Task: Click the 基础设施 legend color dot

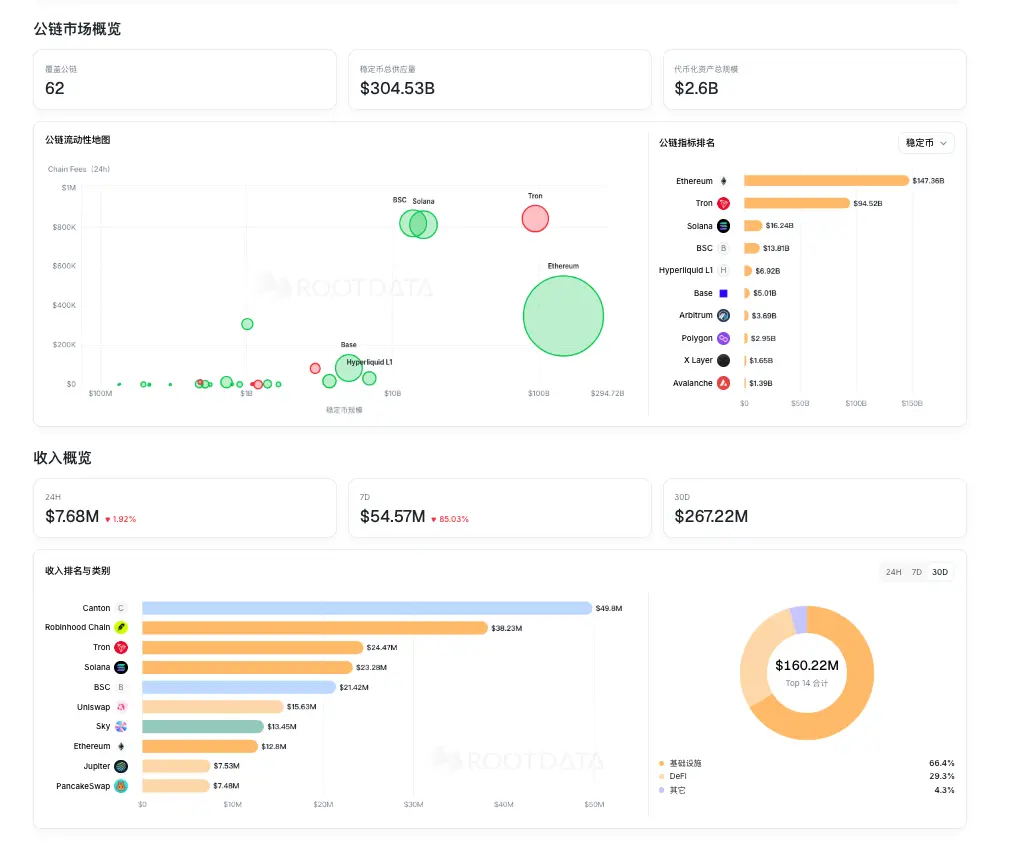Action: [x=661, y=763]
